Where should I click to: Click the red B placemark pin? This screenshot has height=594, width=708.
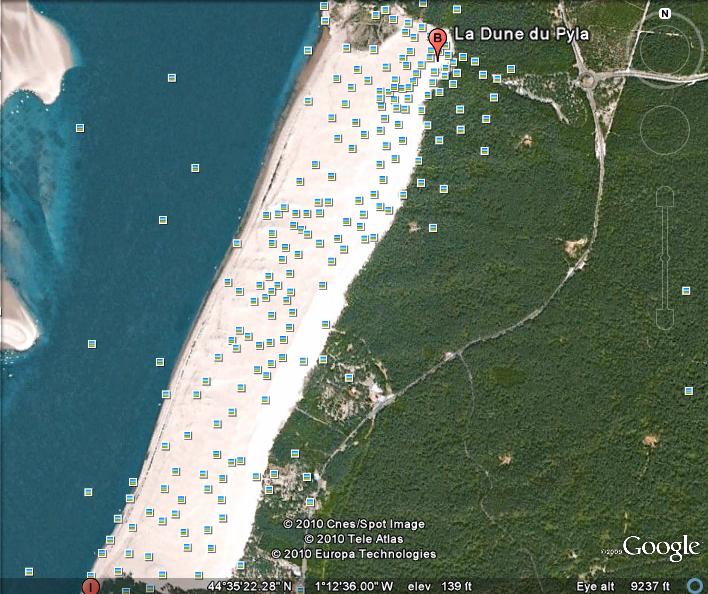(437, 44)
